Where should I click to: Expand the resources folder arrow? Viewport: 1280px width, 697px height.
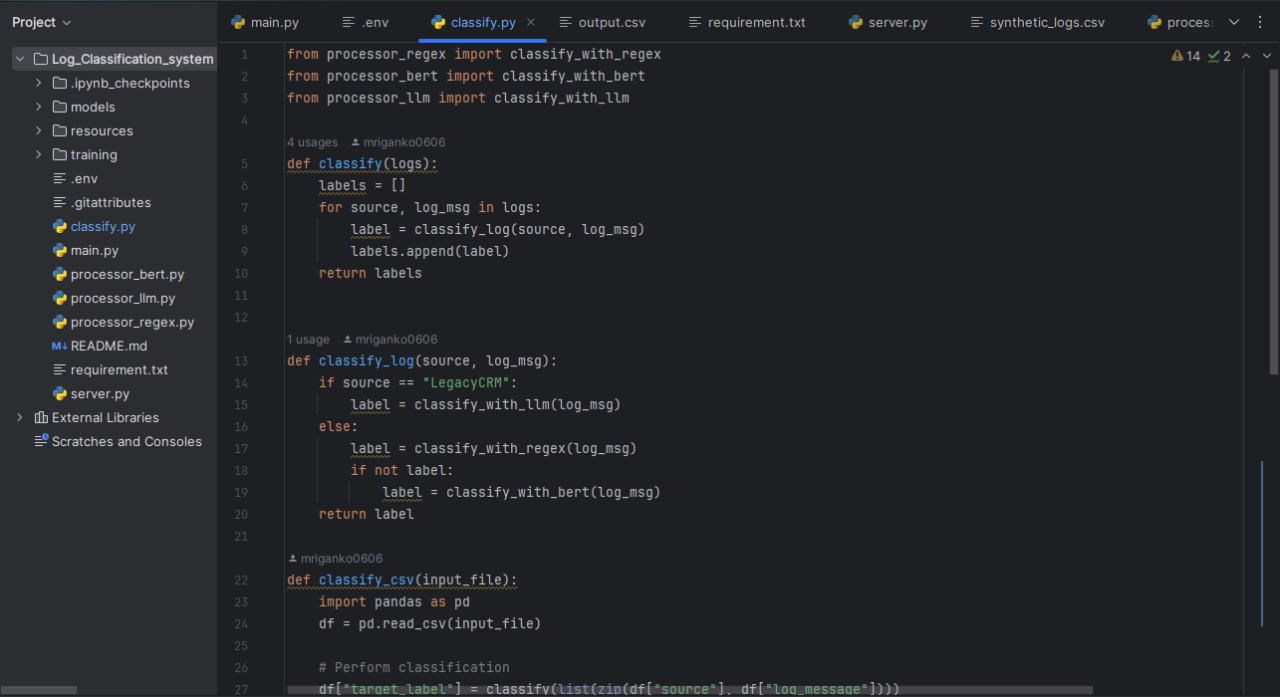(x=39, y=131)
